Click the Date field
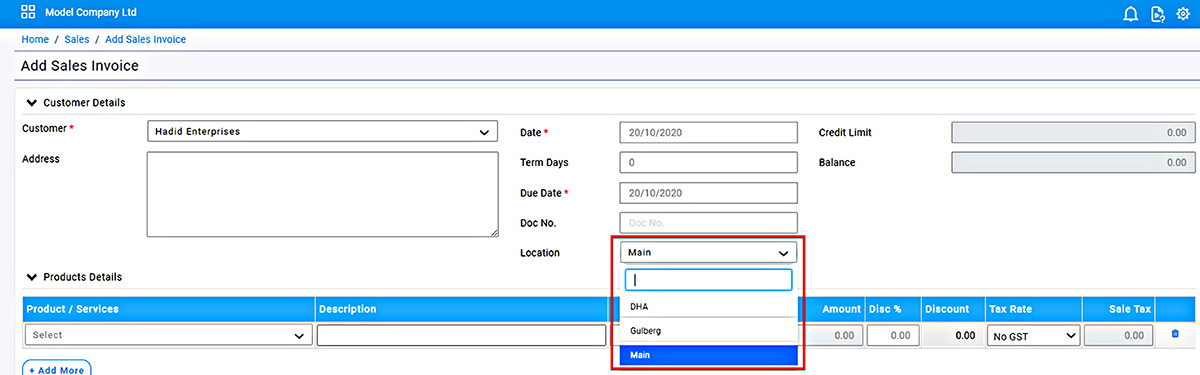 (x=709, y=132)
